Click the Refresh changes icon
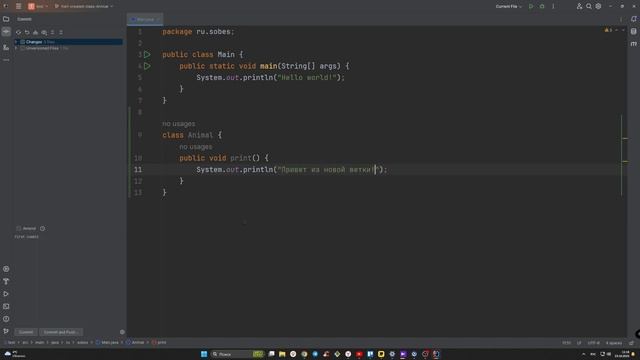 [18, 32]
